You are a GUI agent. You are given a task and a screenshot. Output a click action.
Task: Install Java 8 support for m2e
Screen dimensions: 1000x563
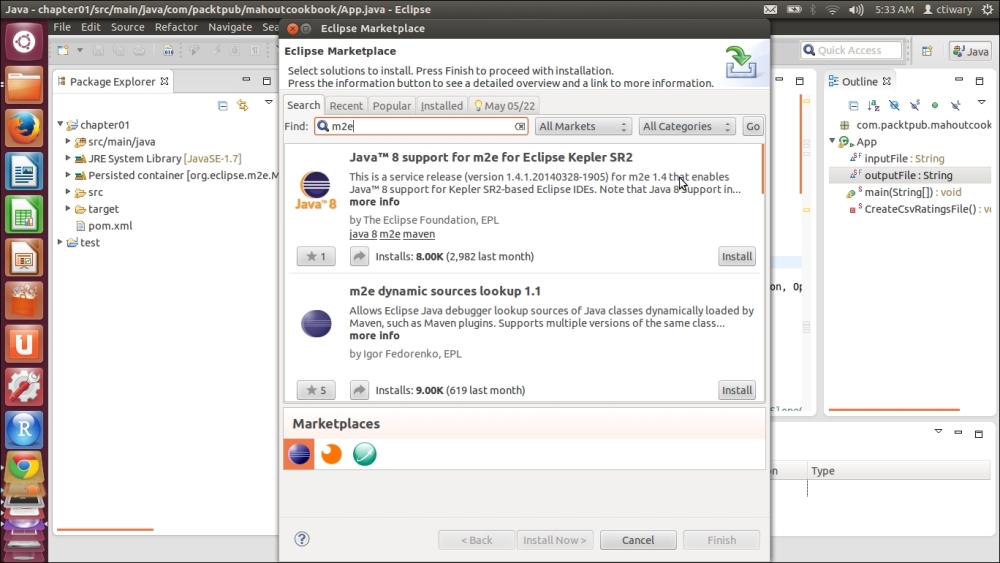(737, 256)
